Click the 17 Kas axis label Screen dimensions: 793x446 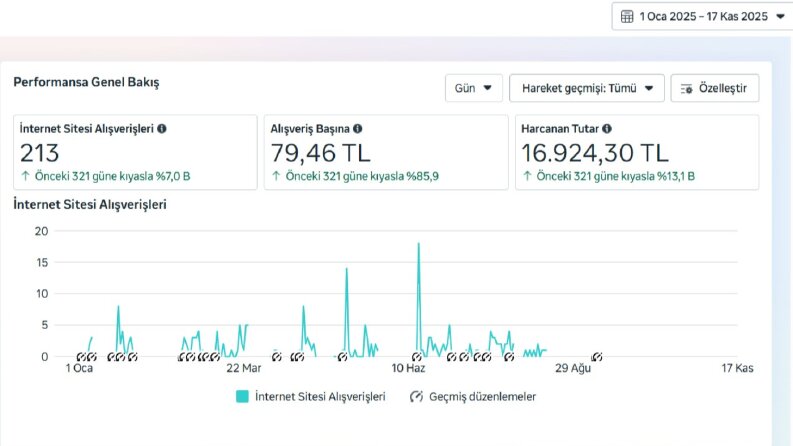click(x=737, y=368)
